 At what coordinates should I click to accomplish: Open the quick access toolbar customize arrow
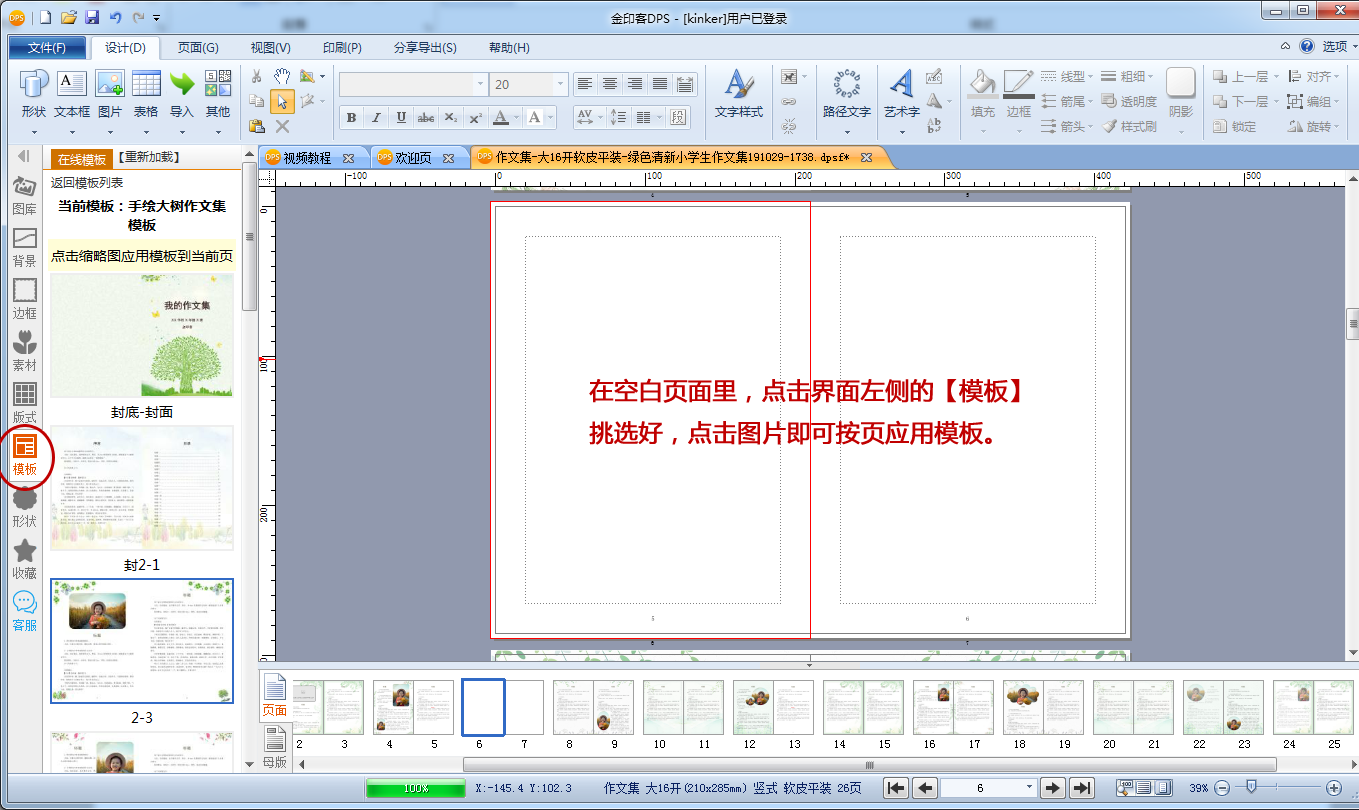click(157, 18)
